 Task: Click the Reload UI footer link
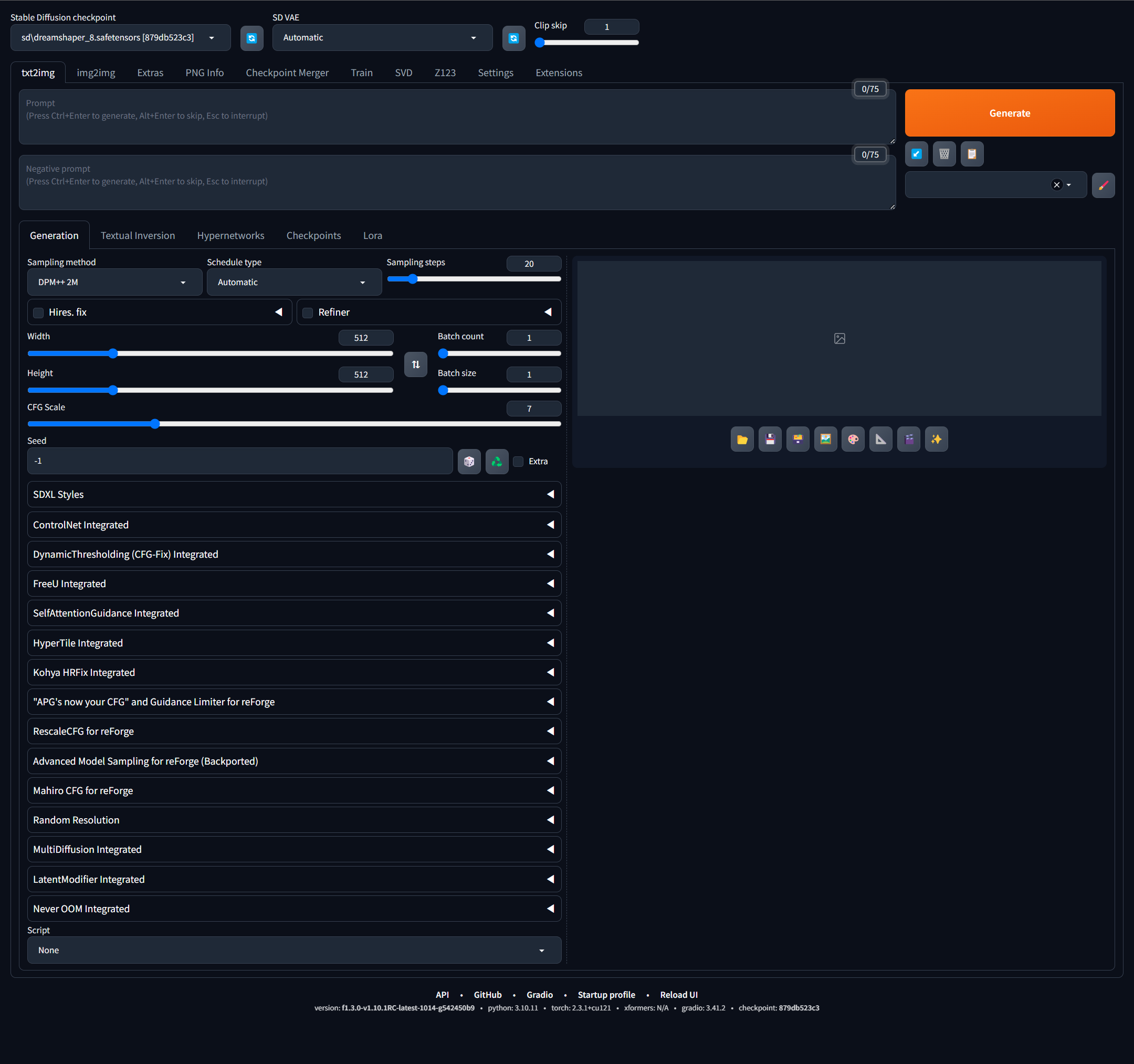[x=678, y=994]
